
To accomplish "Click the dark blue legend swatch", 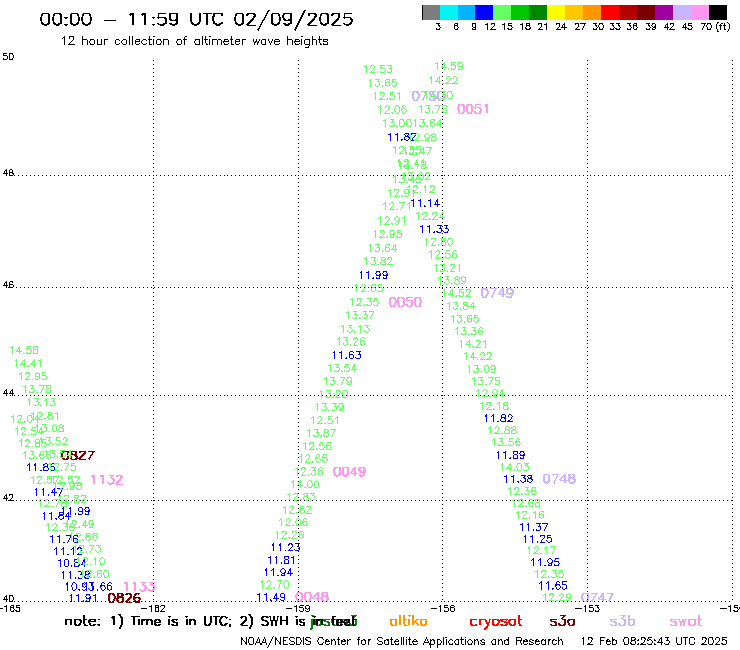I will click(484, 12).
